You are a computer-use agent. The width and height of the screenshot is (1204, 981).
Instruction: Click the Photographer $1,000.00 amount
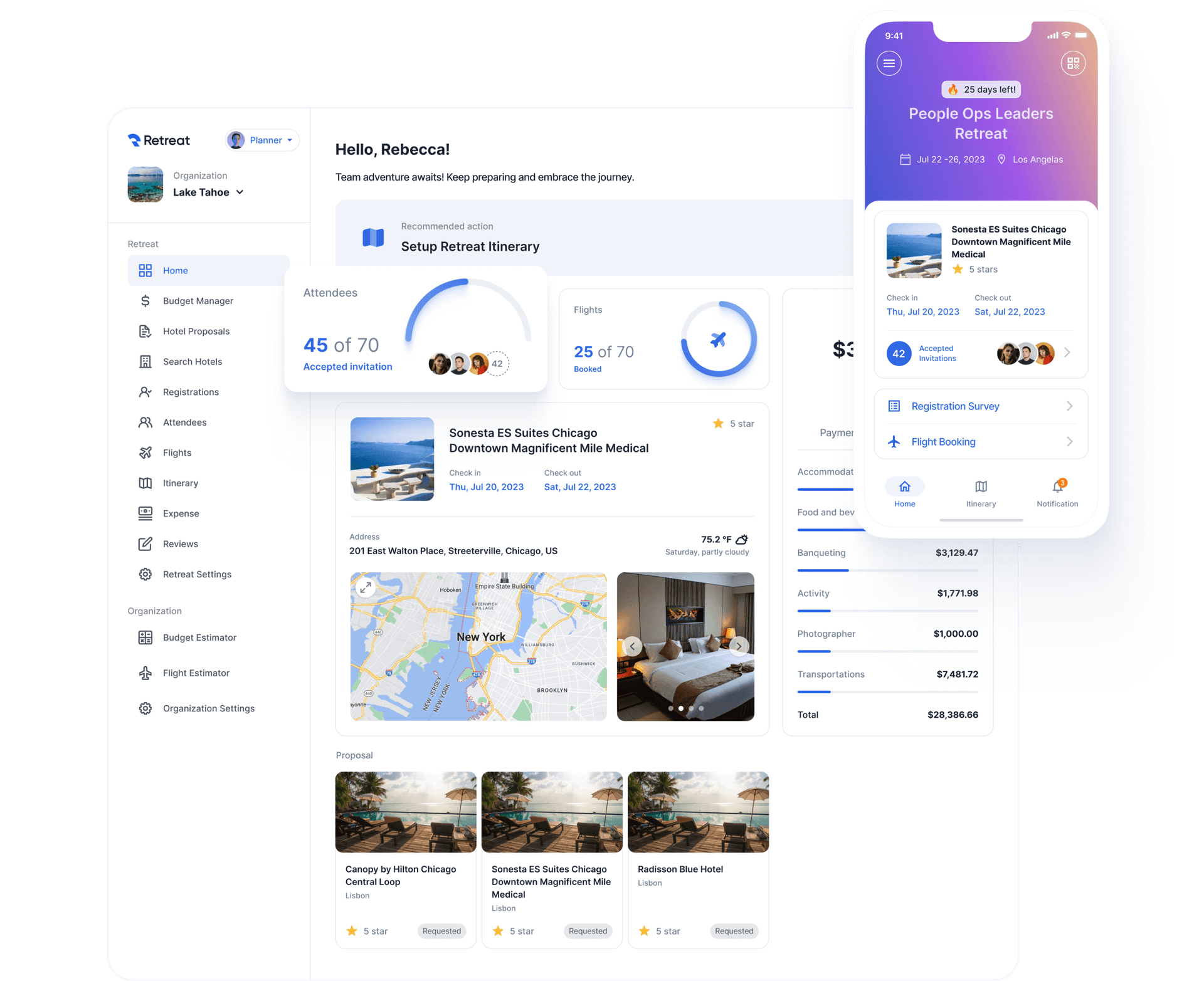956,634
